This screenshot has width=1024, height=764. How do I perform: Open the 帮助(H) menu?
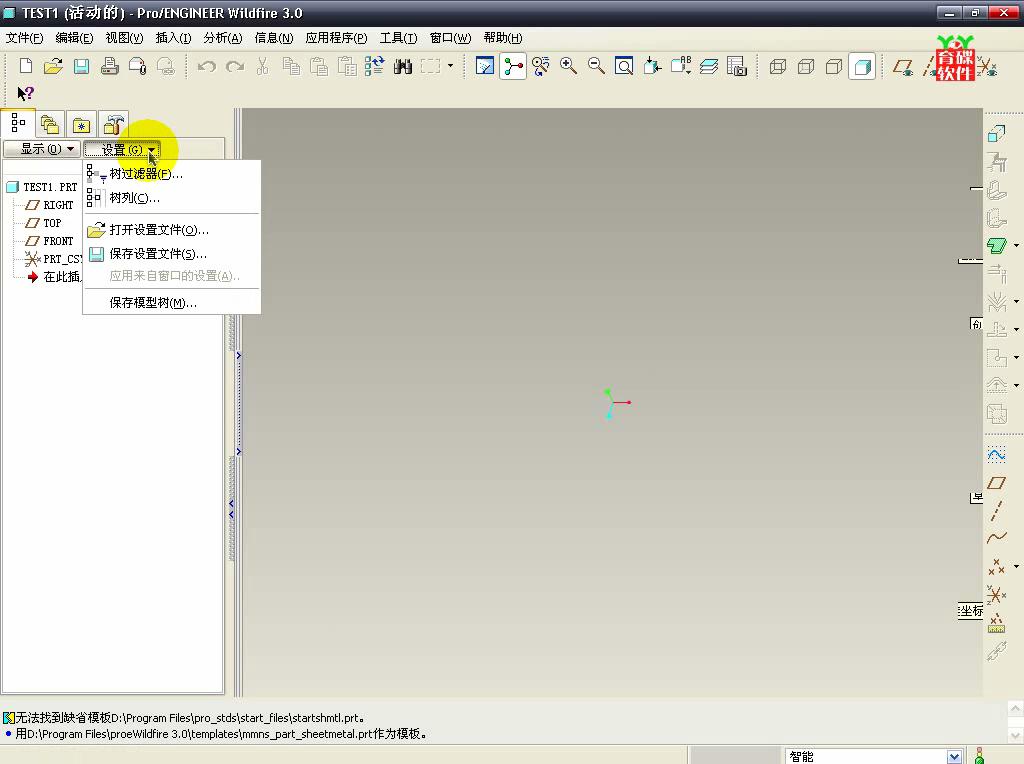point(502,38)
